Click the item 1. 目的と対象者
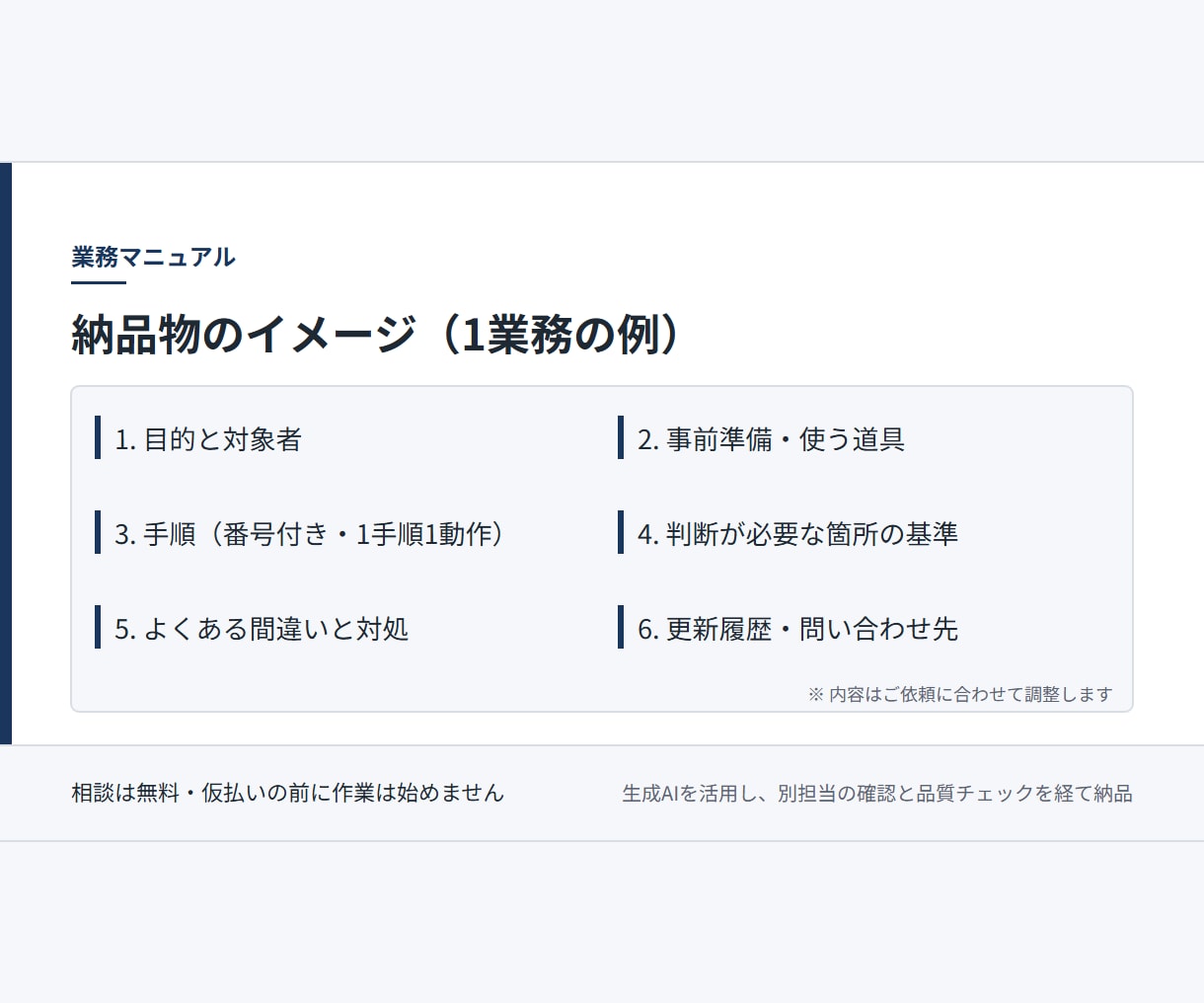Viewport: 1204px width, 1003px height. pos(208,438)
